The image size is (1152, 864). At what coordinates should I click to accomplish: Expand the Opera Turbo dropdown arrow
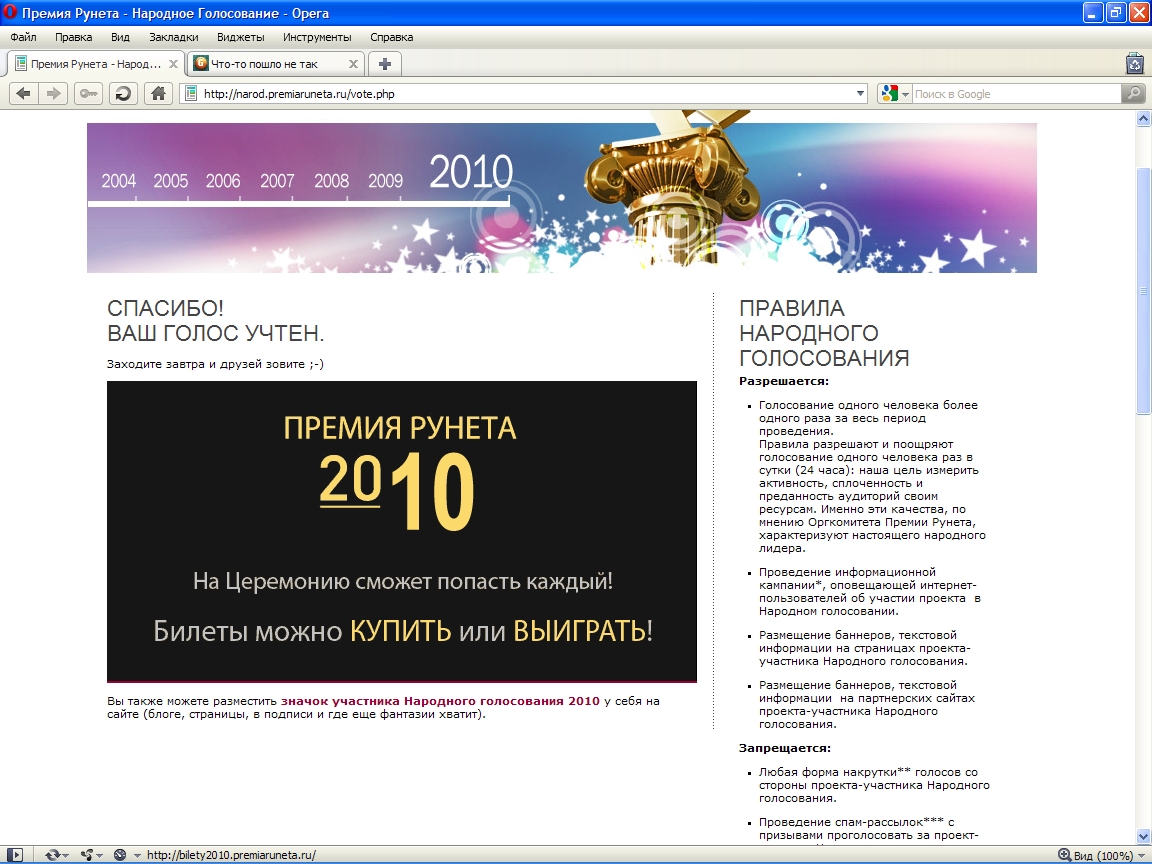(x=137, y=855)
